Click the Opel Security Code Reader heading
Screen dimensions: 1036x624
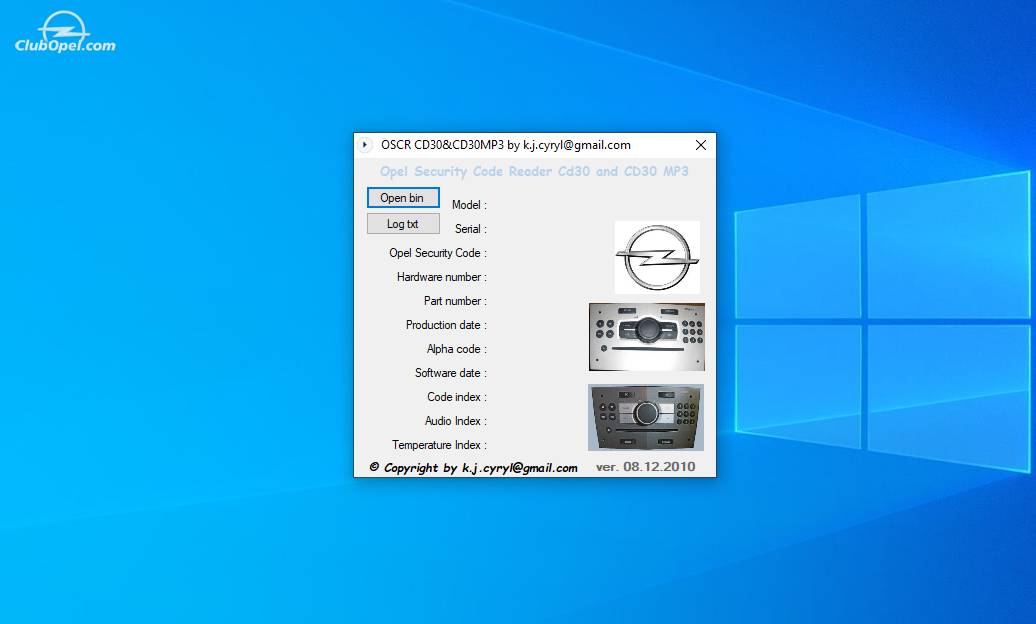point(534,171)
